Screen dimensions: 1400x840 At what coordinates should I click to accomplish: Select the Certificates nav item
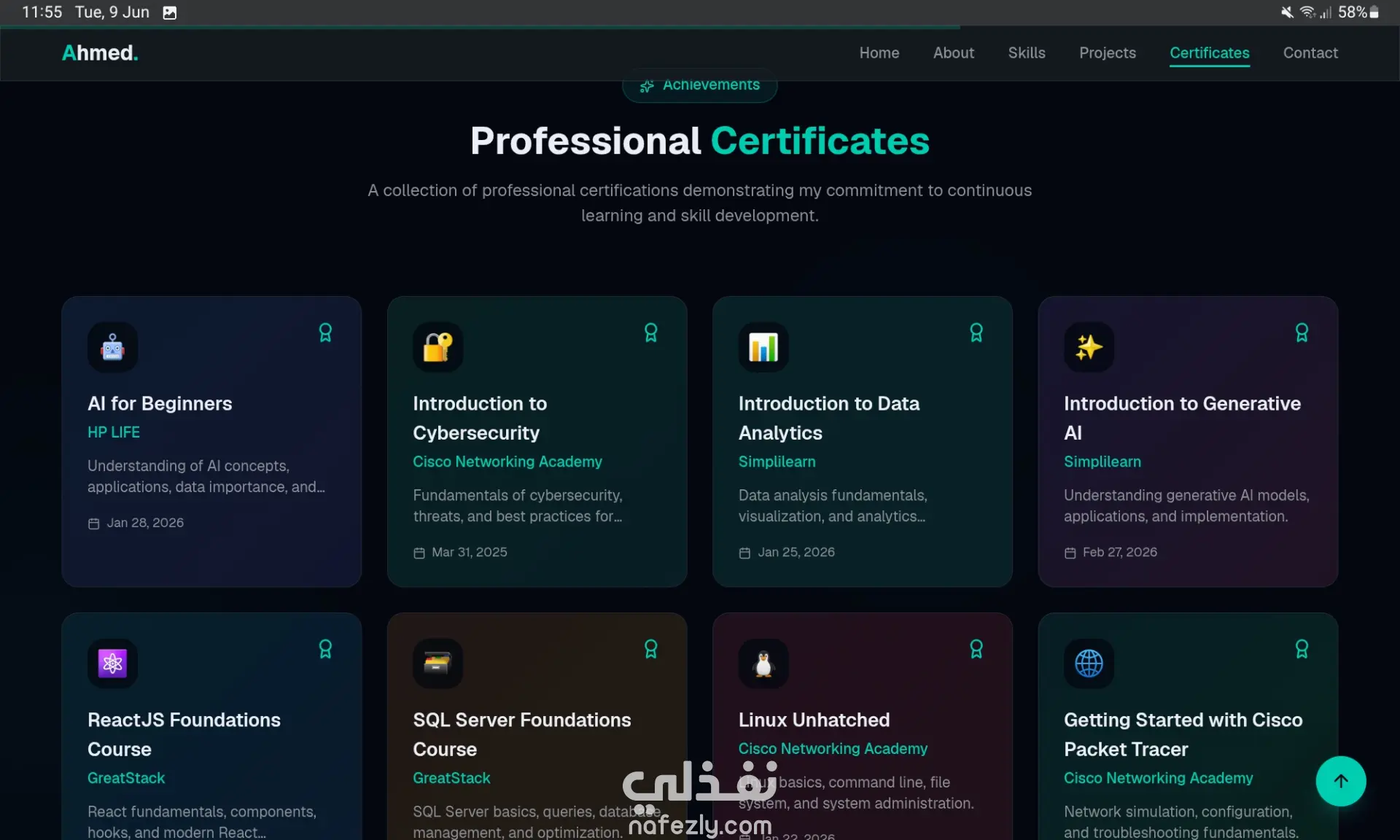pos(1209,53)
